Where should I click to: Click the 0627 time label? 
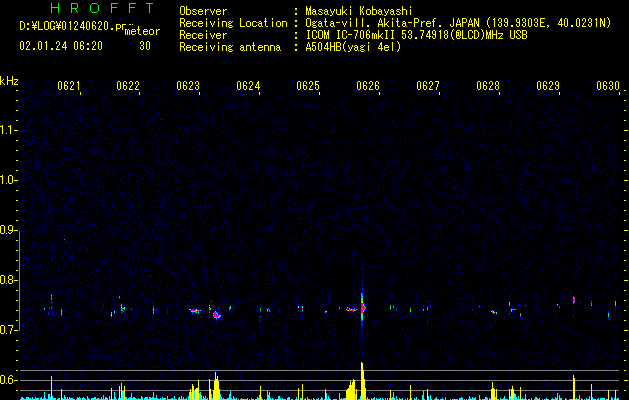point(428,86)
